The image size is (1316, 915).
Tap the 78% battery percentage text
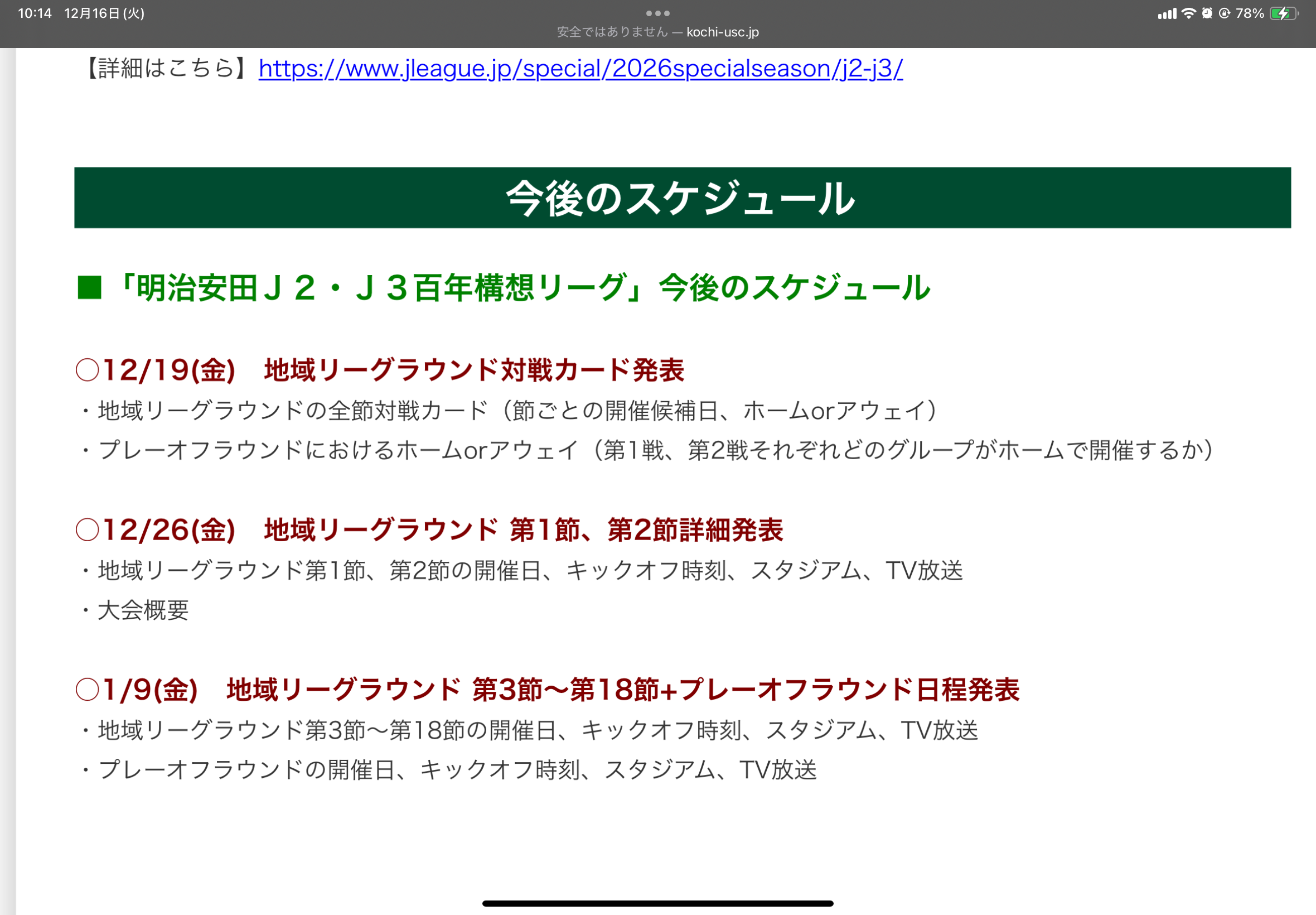click(1250, 13)
